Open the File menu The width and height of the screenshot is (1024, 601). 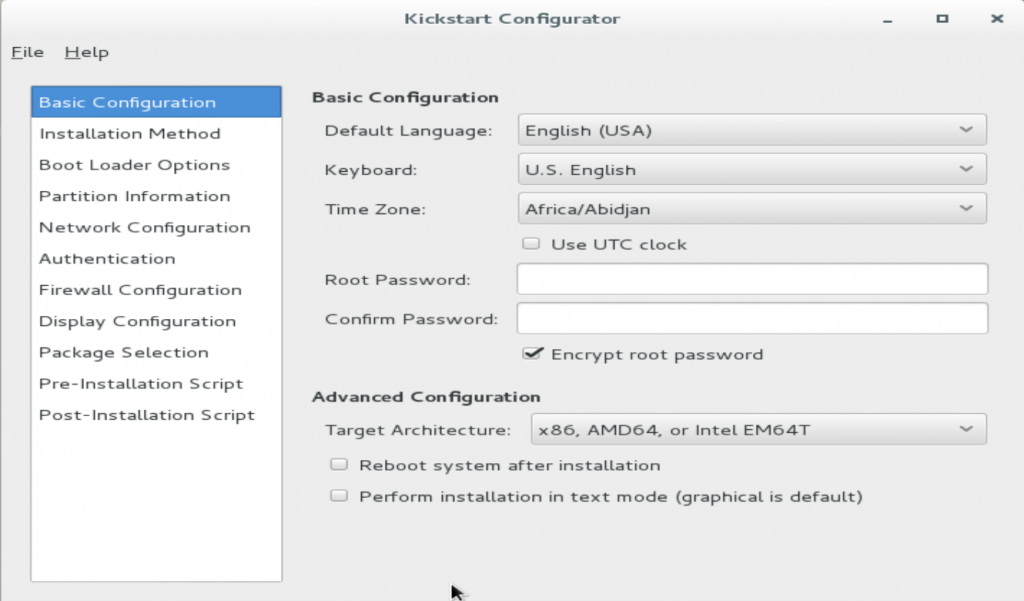pos(27,52)
